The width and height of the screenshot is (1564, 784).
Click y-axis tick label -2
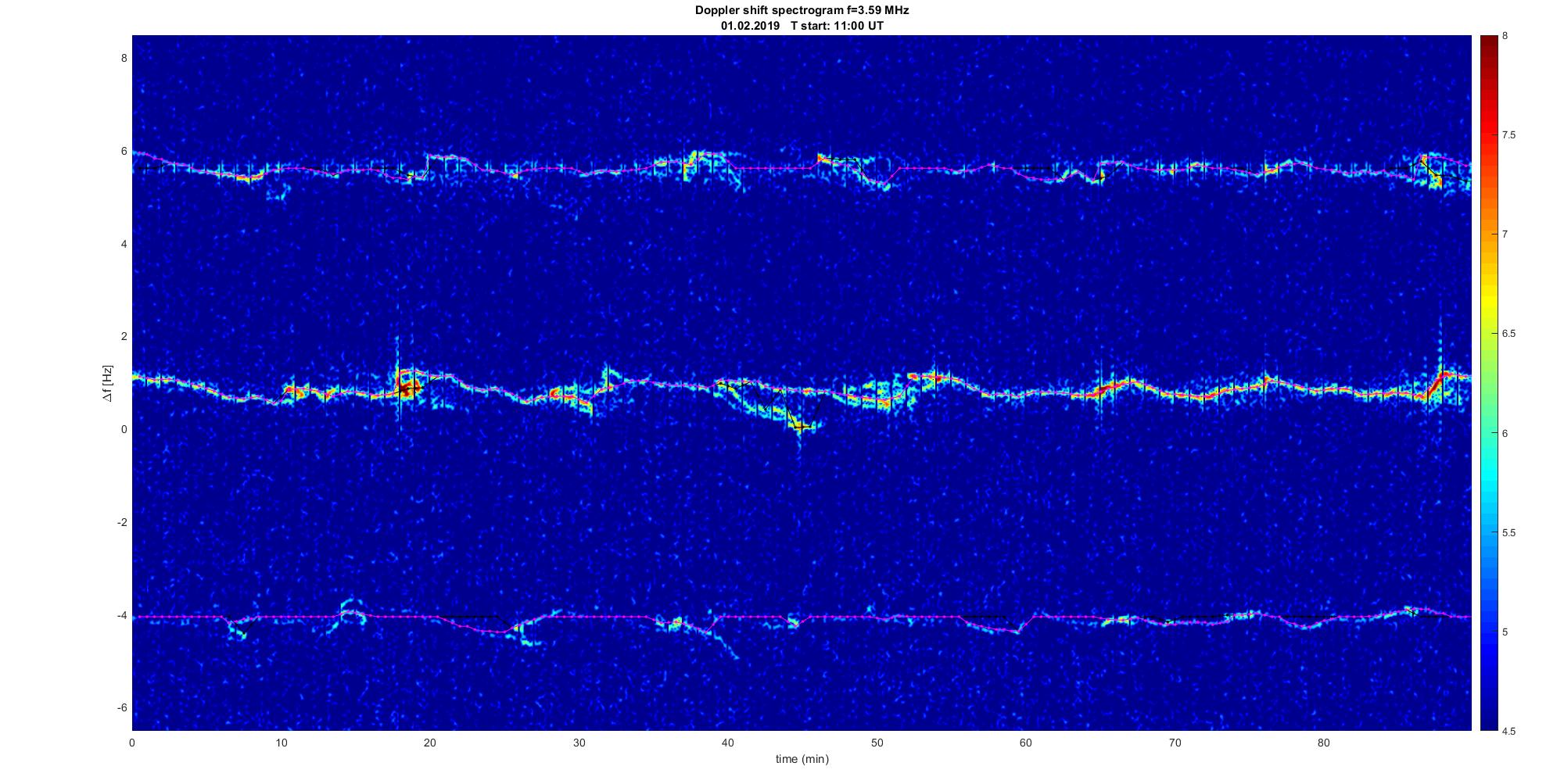point(122,522)
